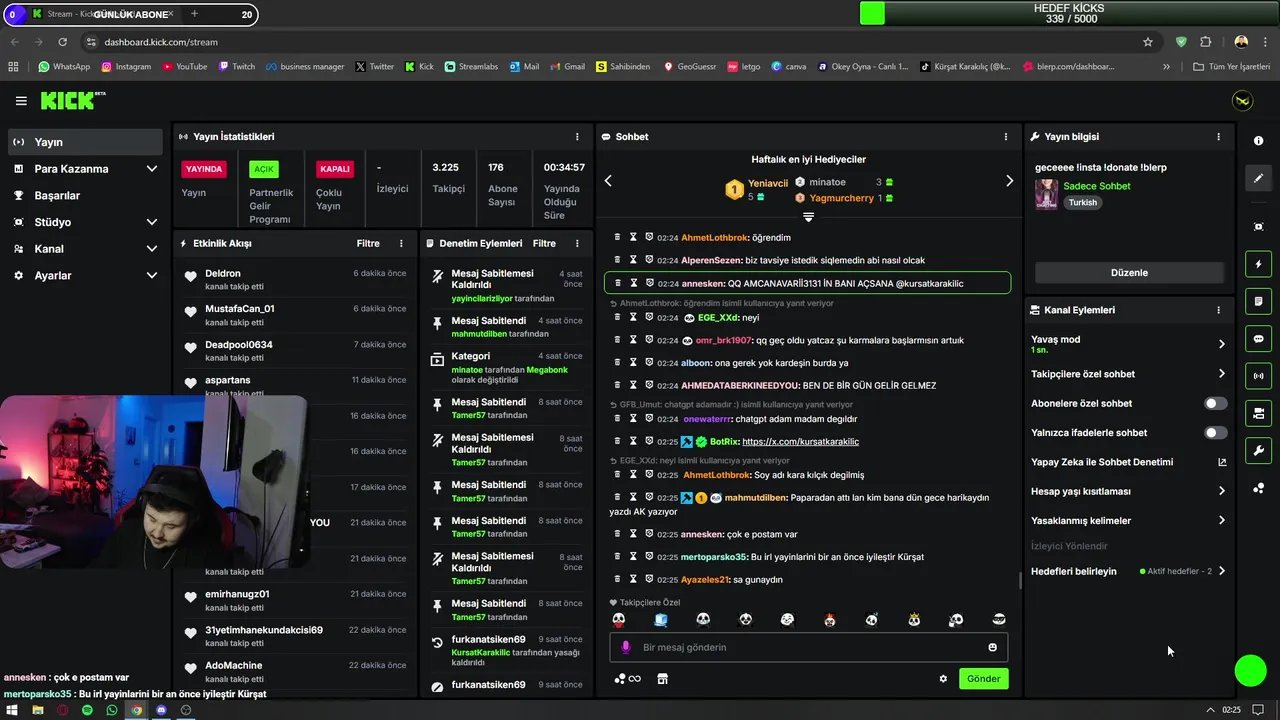This screenshot has height=720, width=1280.
Task: Open the hamburger menu next to Kick logo
Action: (x=21, y=101)
